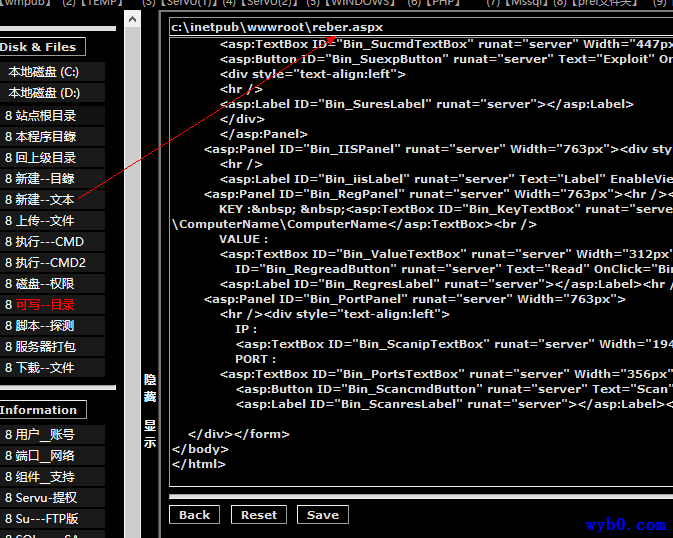673x538 pixels.
Task: Click the Save button
Action: click(322, 515)
